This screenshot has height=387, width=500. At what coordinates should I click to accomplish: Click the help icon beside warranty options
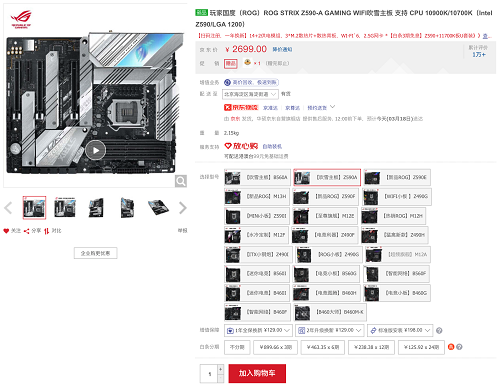pos(439,331)
